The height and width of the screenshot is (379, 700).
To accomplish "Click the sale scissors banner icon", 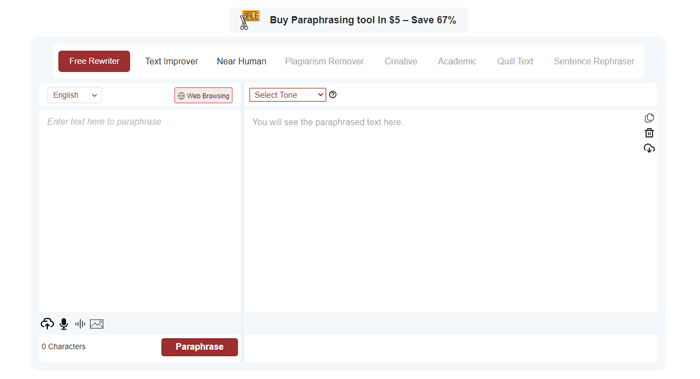I will (250, 20).
